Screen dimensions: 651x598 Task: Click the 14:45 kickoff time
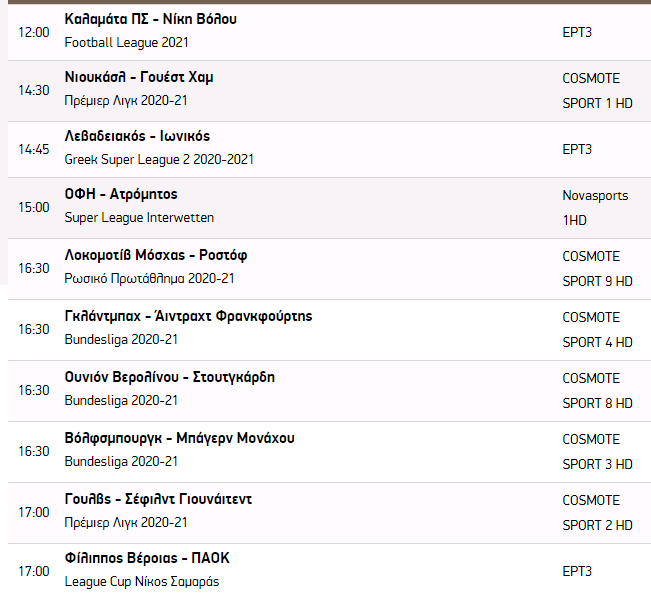33,149
